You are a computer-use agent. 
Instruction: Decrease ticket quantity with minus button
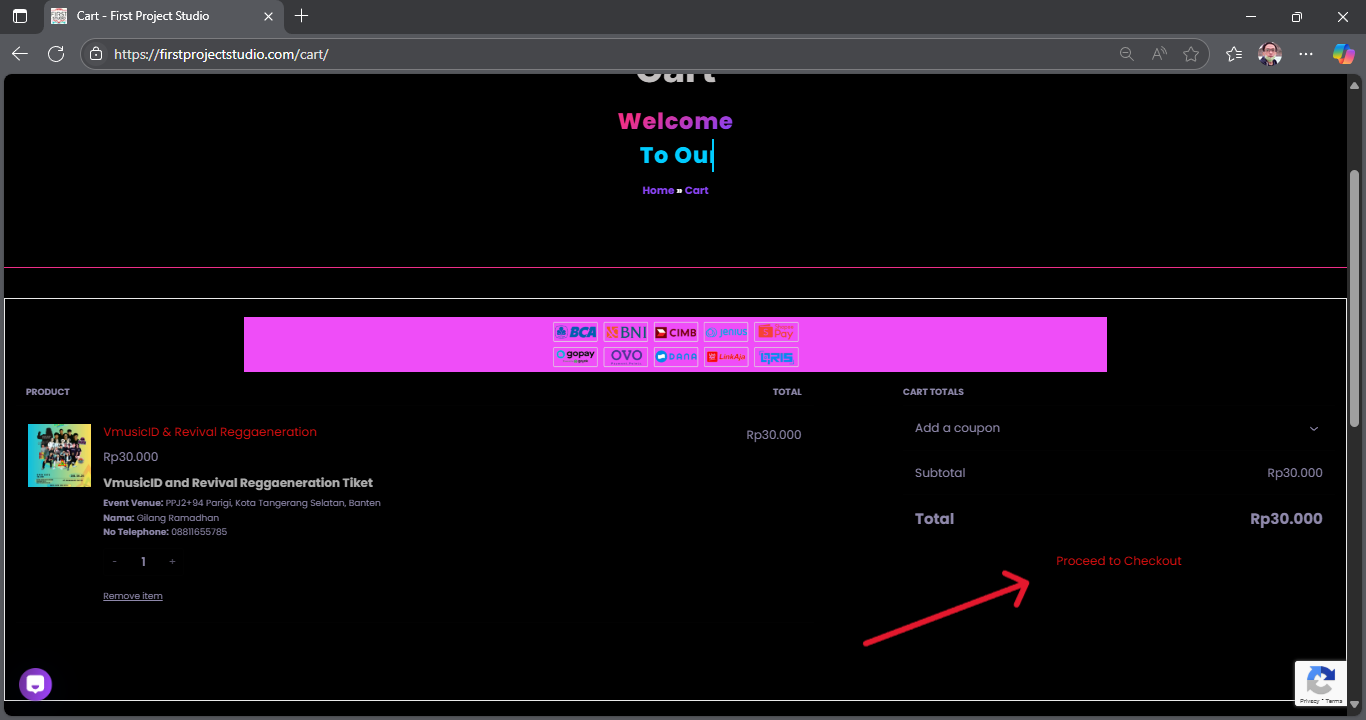point(115,562)
